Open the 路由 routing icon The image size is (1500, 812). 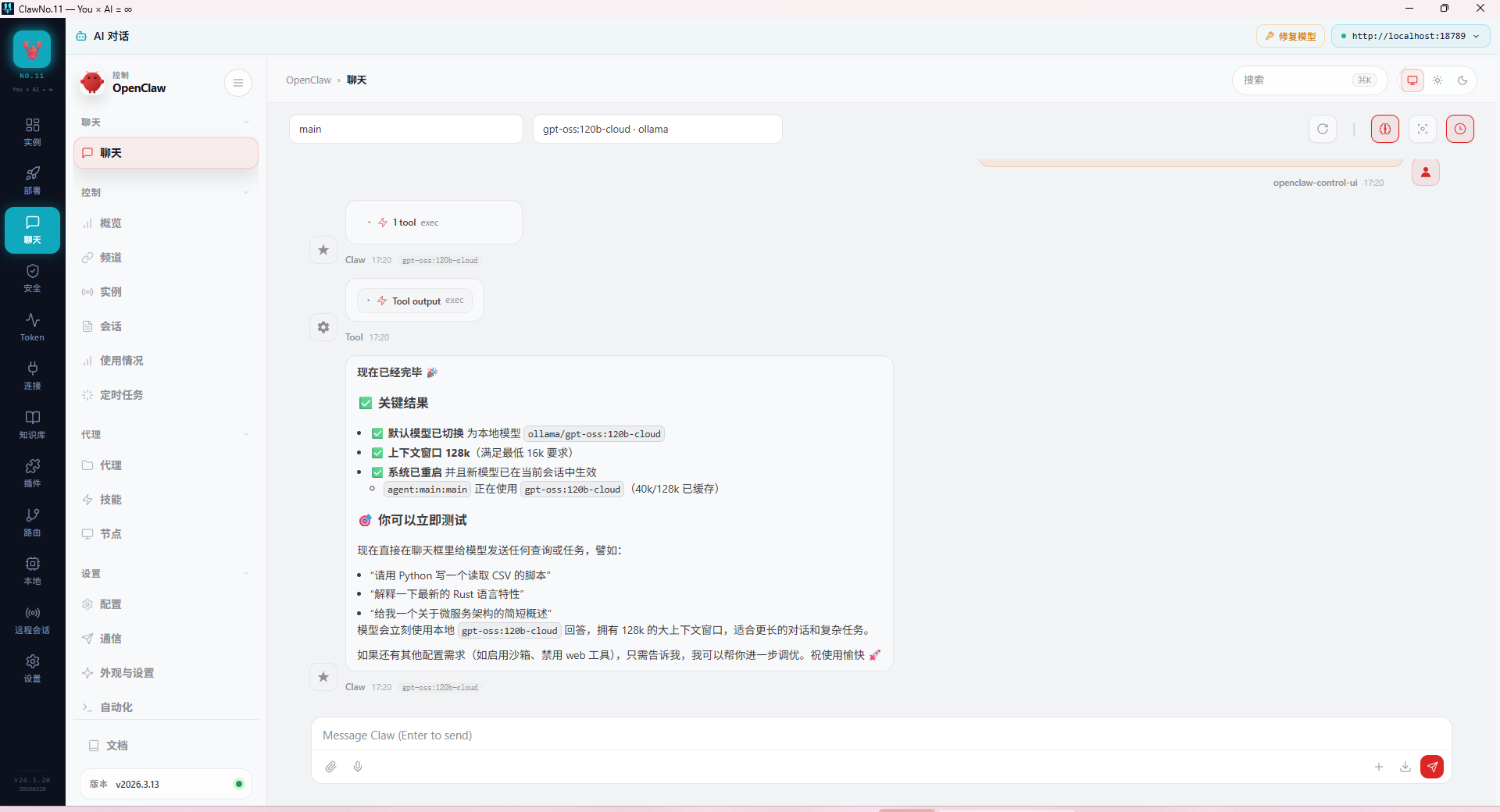32,522
